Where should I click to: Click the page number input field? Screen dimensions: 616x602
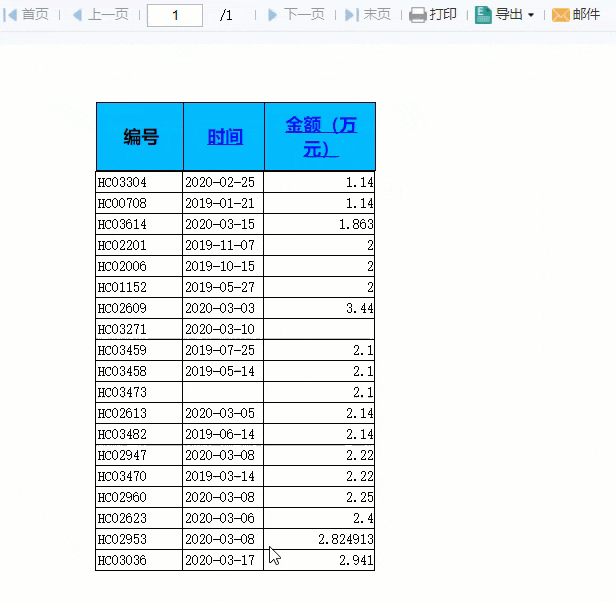(175, 15)
